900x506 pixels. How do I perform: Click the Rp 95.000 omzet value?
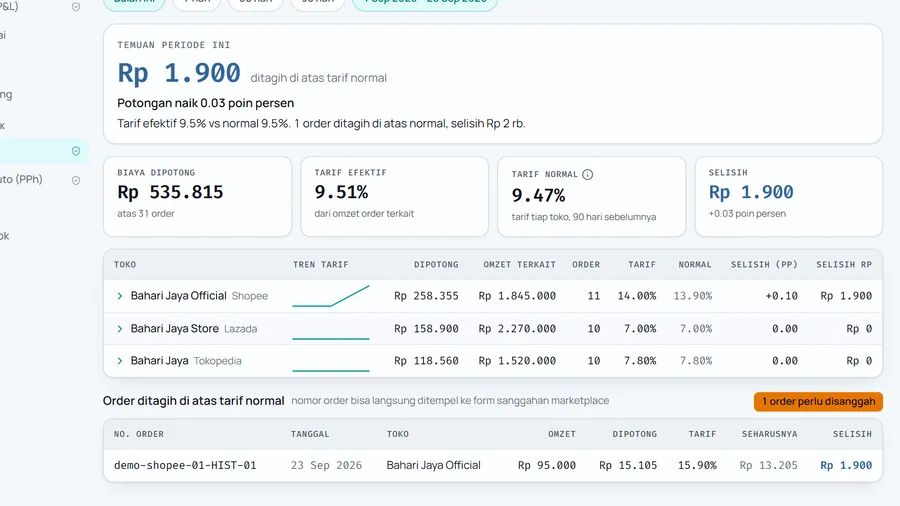[x=547, y=465]
